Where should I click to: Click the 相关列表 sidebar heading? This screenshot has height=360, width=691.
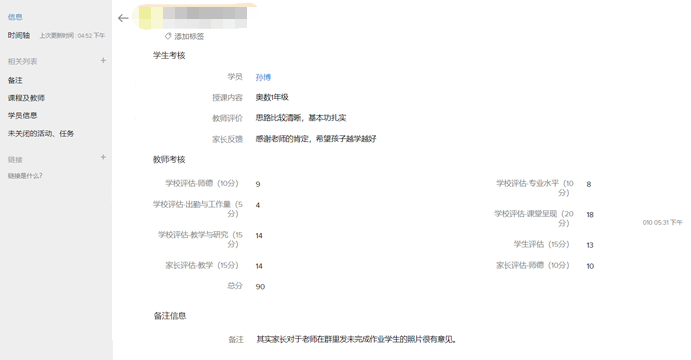point(22,61)
